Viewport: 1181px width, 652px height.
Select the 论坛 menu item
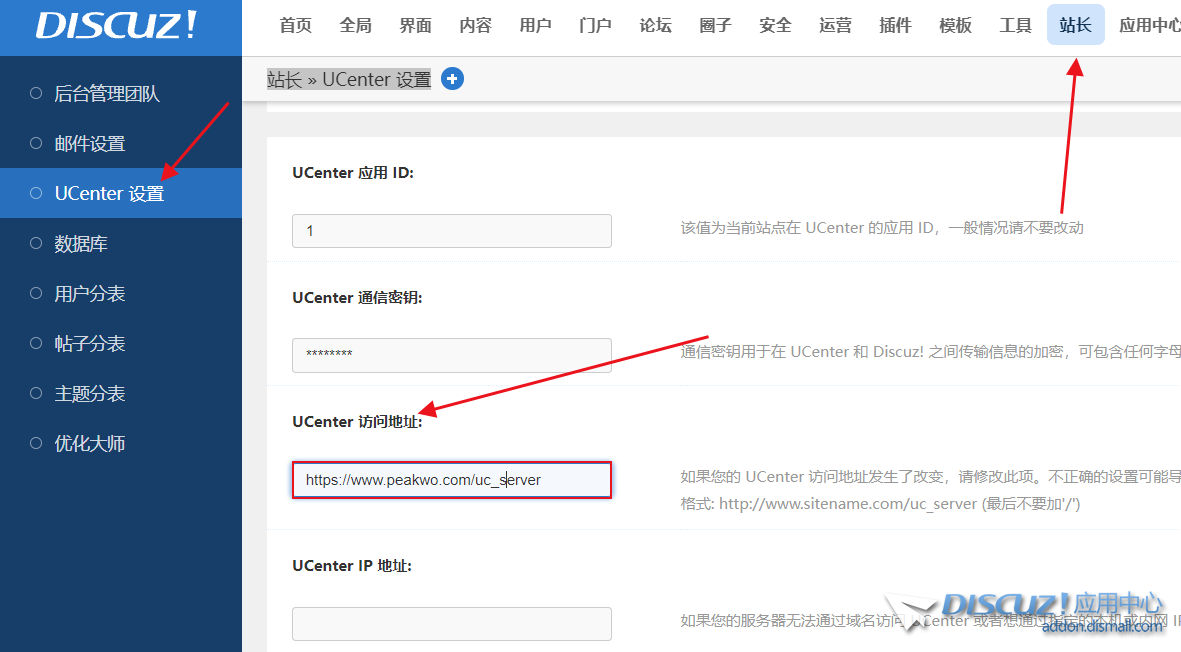pos(656,26)
